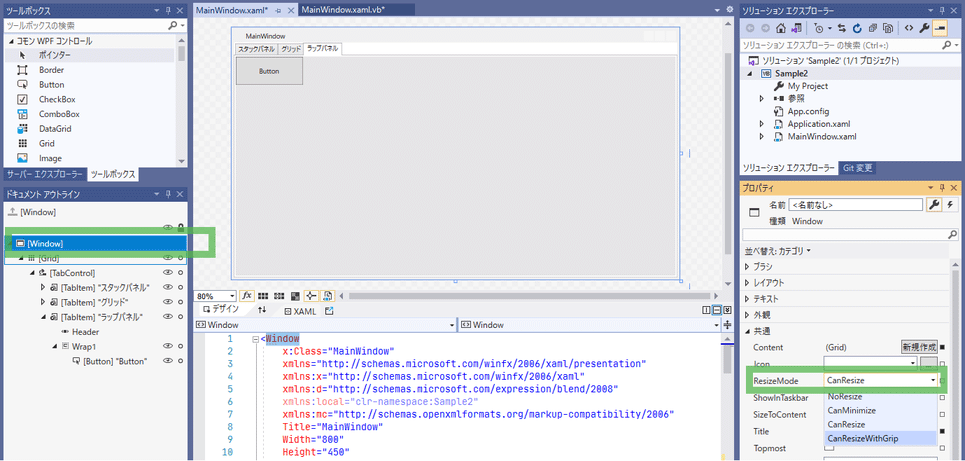Click Horizontal Split pane icon
This screenshot has width=965, height=461.
coord(717,311)
